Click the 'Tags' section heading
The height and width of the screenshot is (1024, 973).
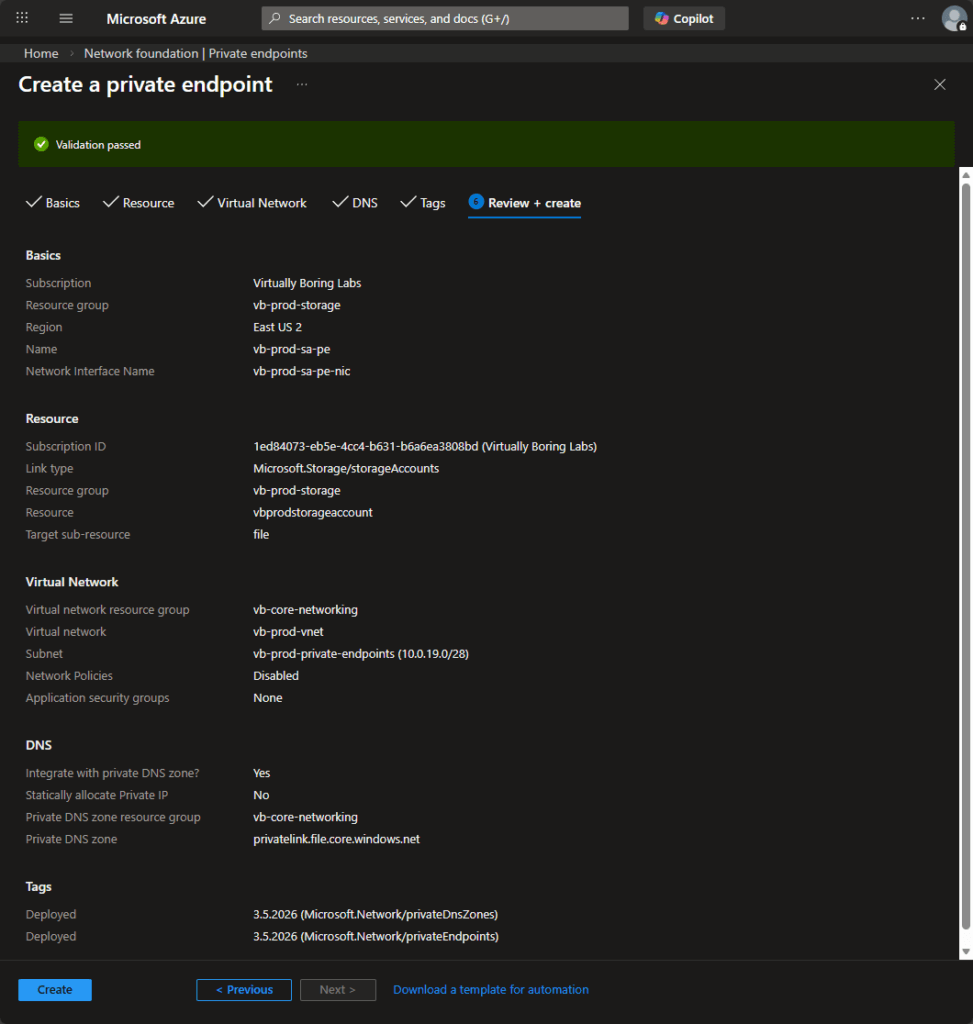pyautogui.click(x=39, y=887)
